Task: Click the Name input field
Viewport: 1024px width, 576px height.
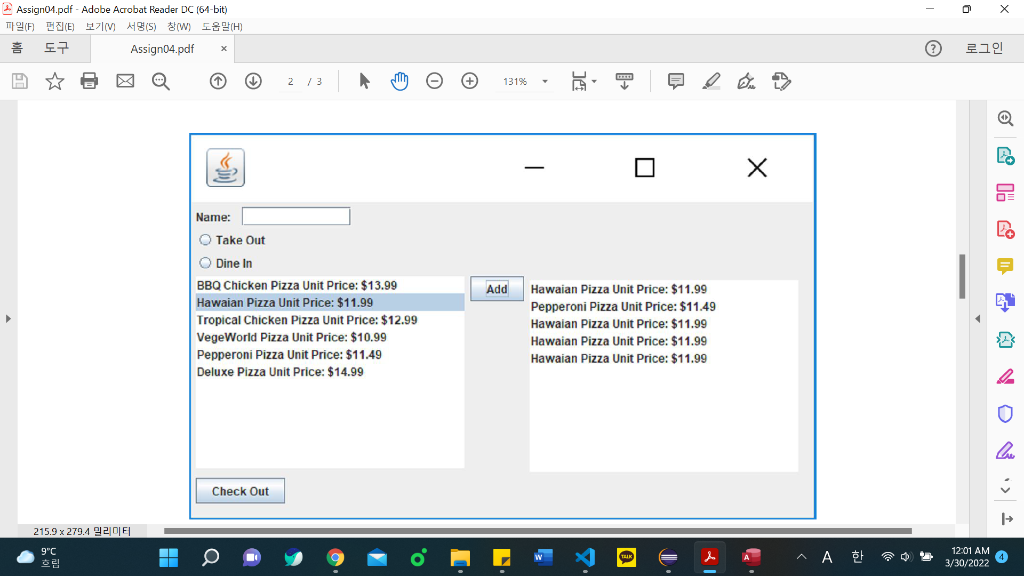Action: coord(295,216)
